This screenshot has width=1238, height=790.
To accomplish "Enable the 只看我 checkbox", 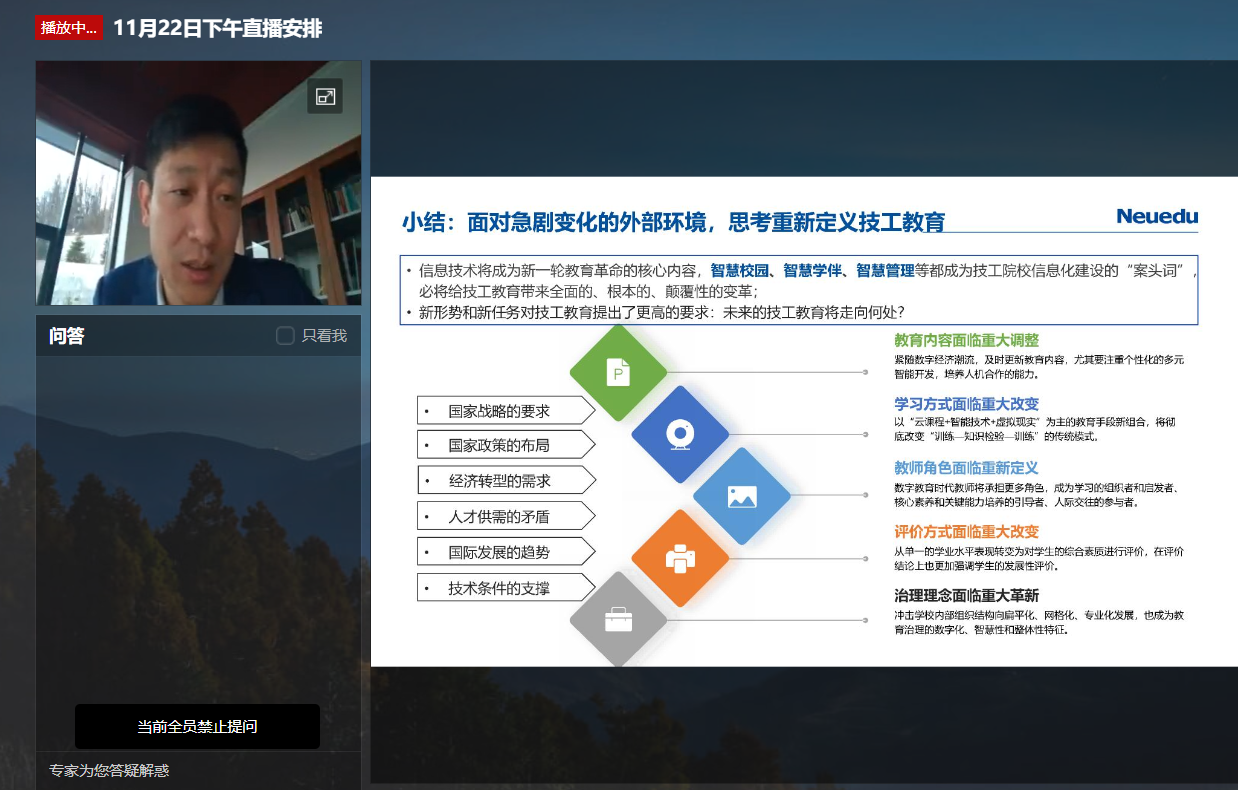I will tap(285, 336).
